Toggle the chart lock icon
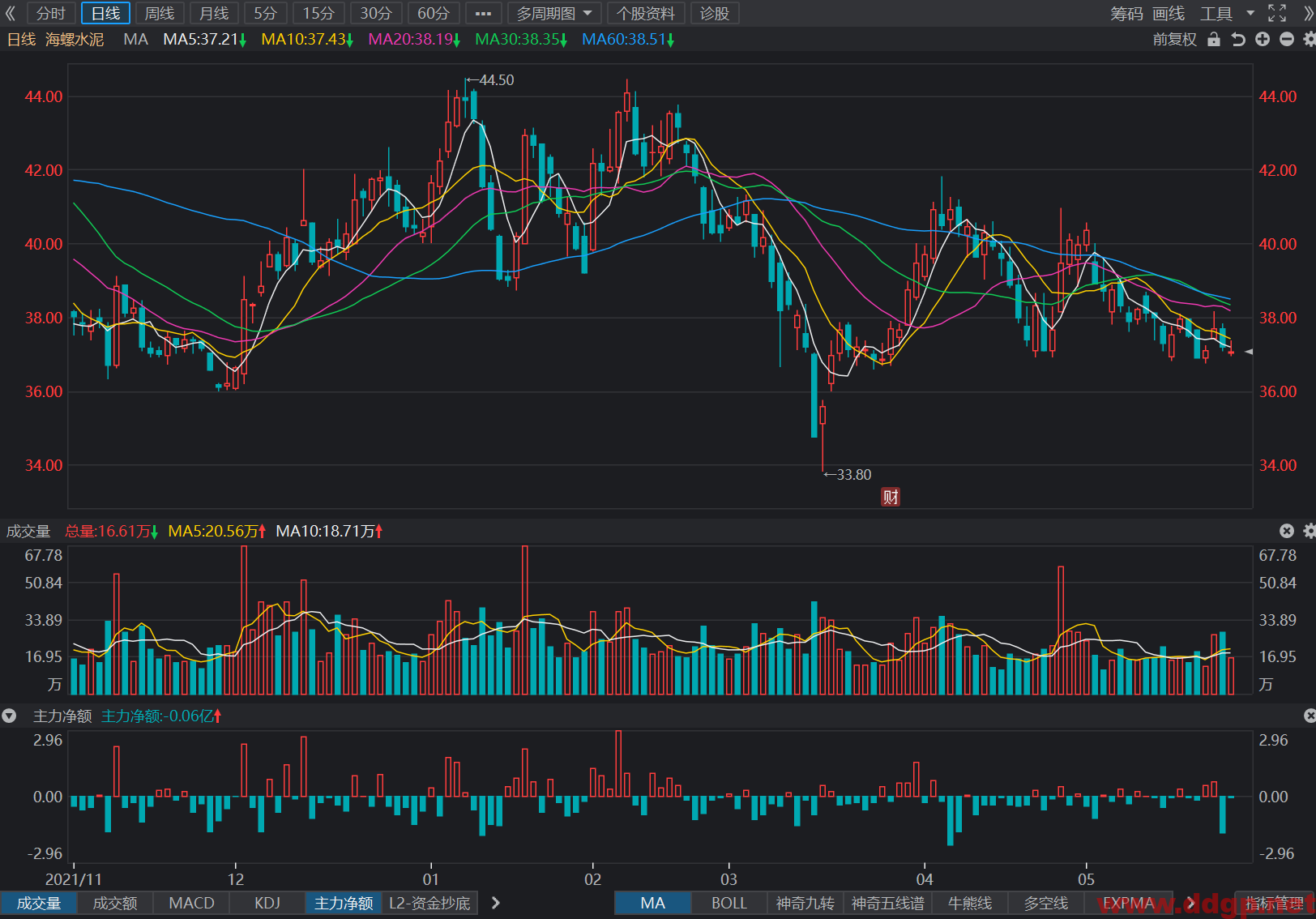This screenshot has height=919, width=1316. pyautogui.click(x=1213, y=39)
